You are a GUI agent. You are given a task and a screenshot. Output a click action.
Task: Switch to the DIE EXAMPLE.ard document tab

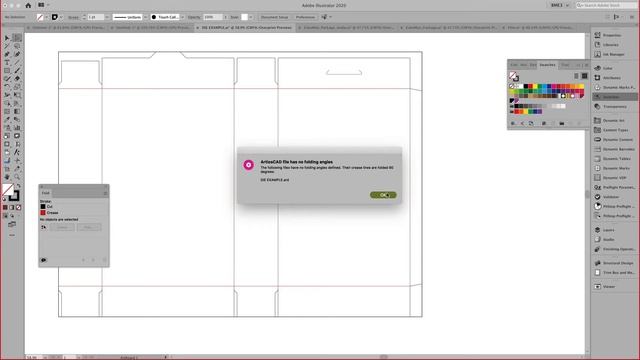(x=245, y=28)
